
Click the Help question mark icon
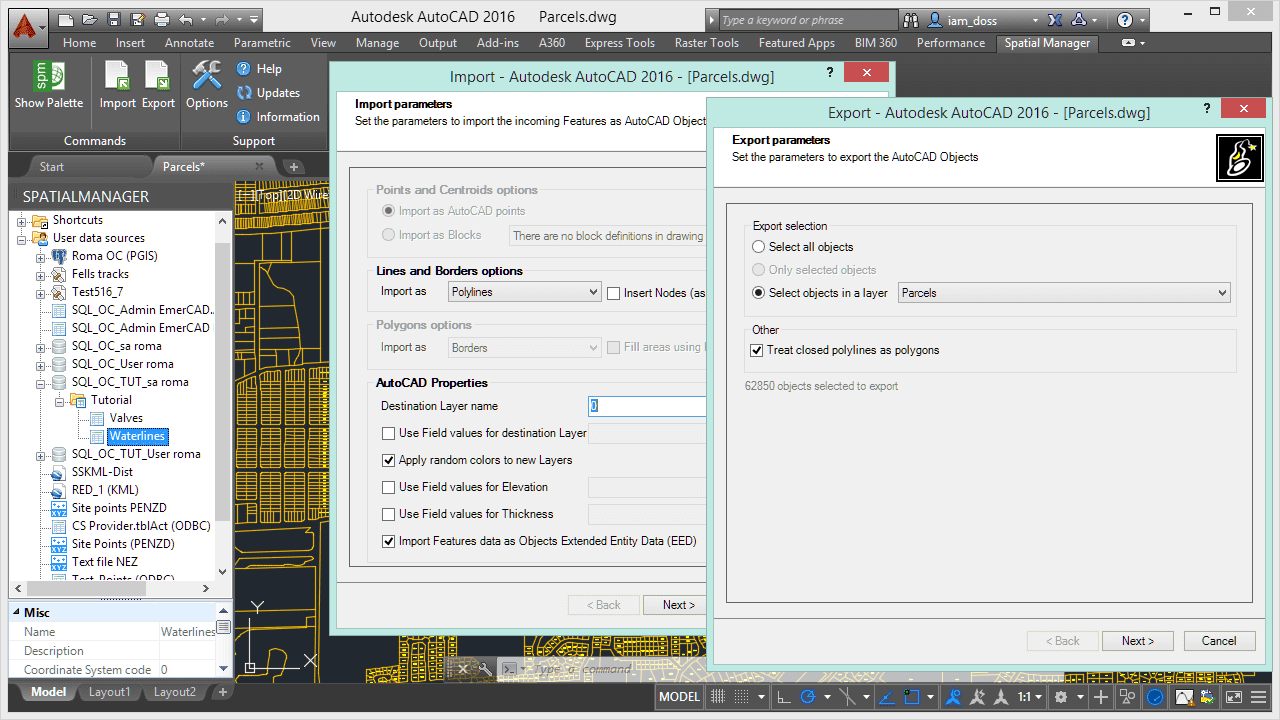244,69
